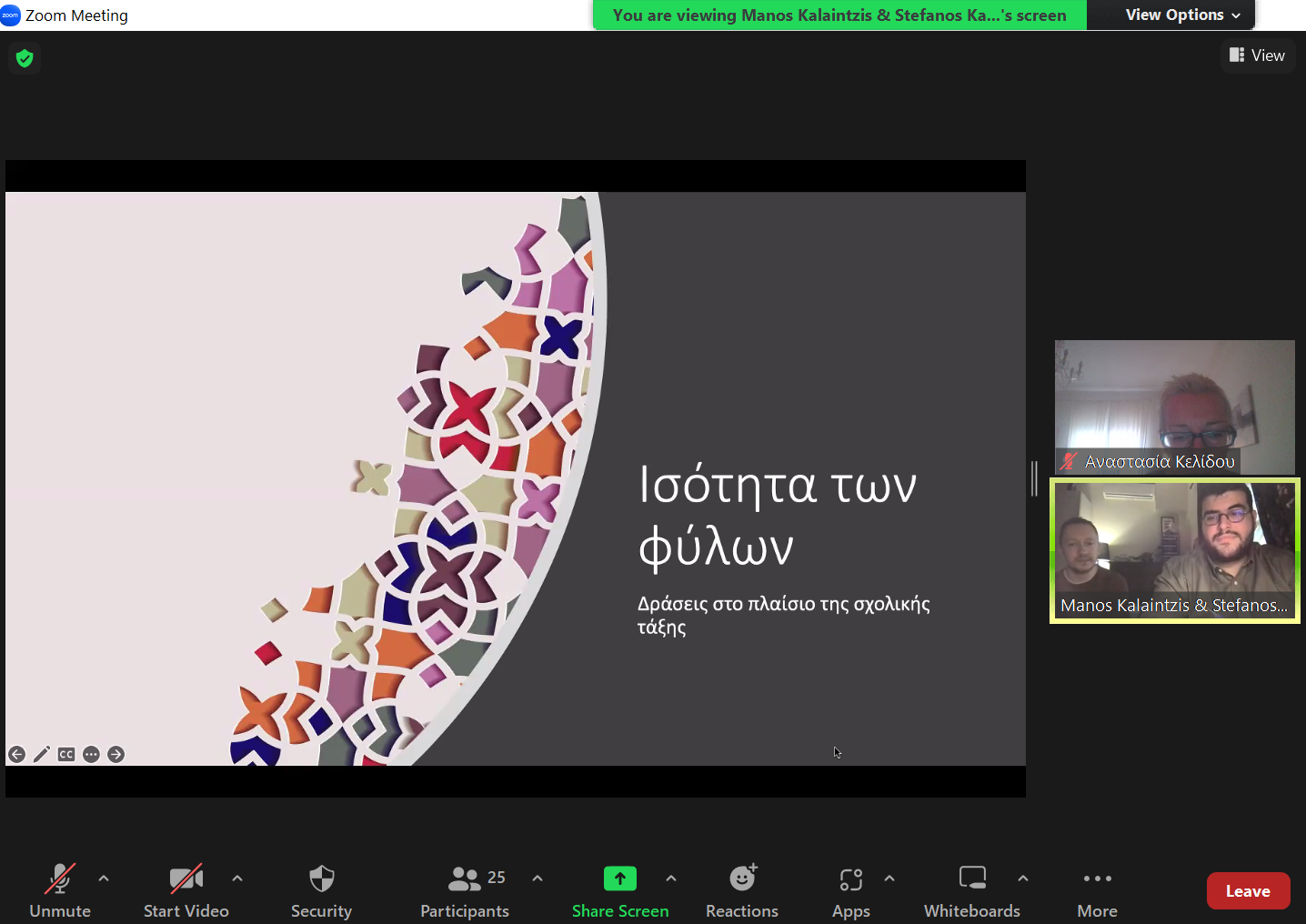
Task: Open the Whiteboards icon
Action: 971,879
